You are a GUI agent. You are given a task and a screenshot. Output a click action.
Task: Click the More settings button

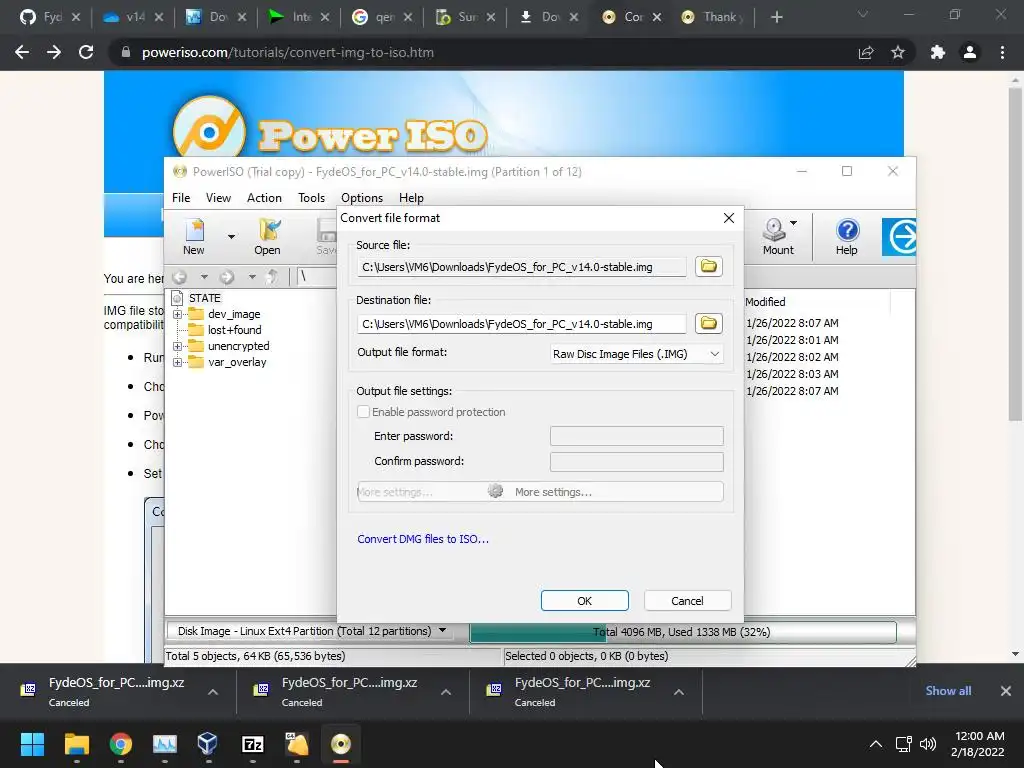point(540,492)
